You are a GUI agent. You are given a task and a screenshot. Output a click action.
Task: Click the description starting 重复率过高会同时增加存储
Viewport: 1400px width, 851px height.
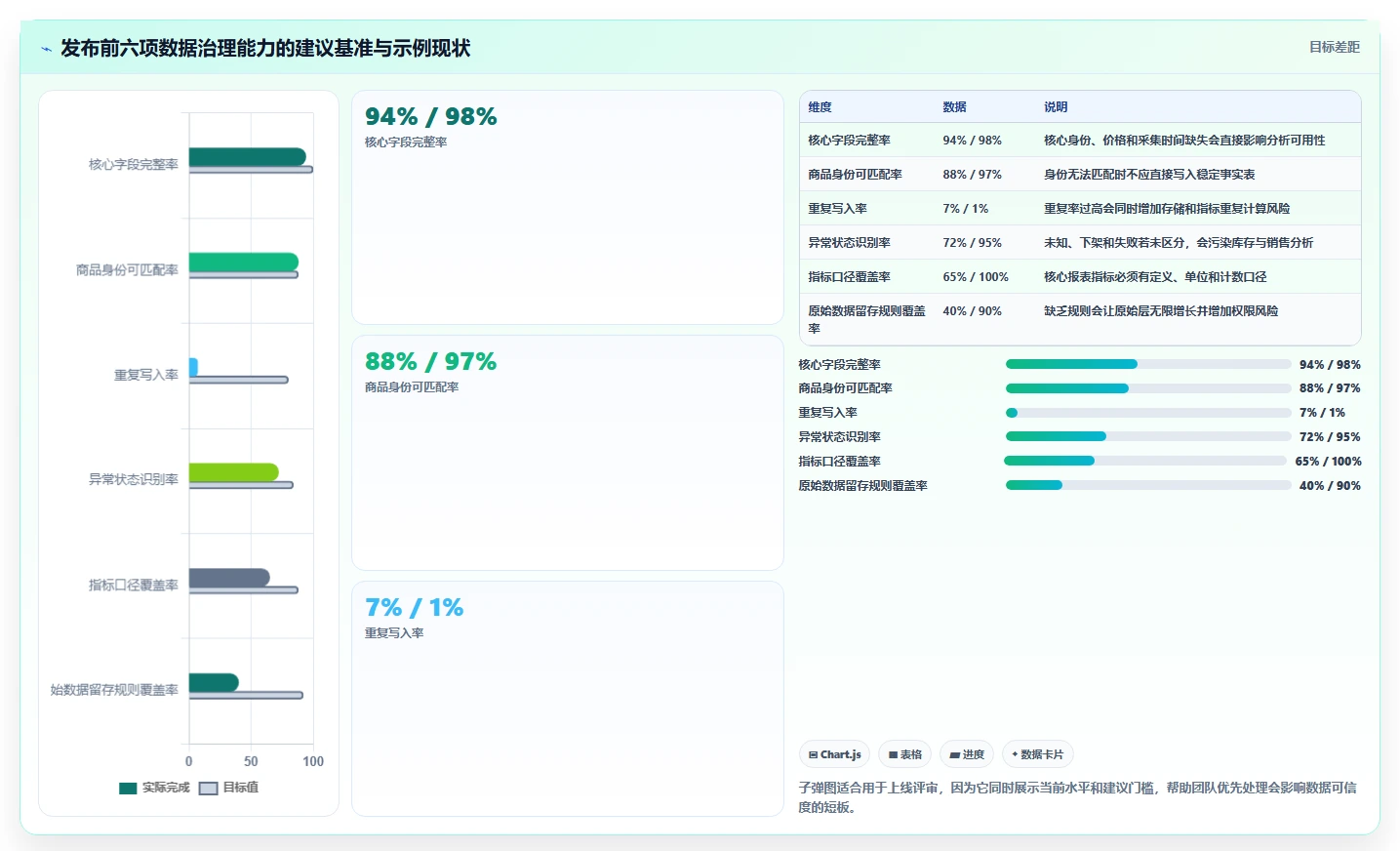1167,209
